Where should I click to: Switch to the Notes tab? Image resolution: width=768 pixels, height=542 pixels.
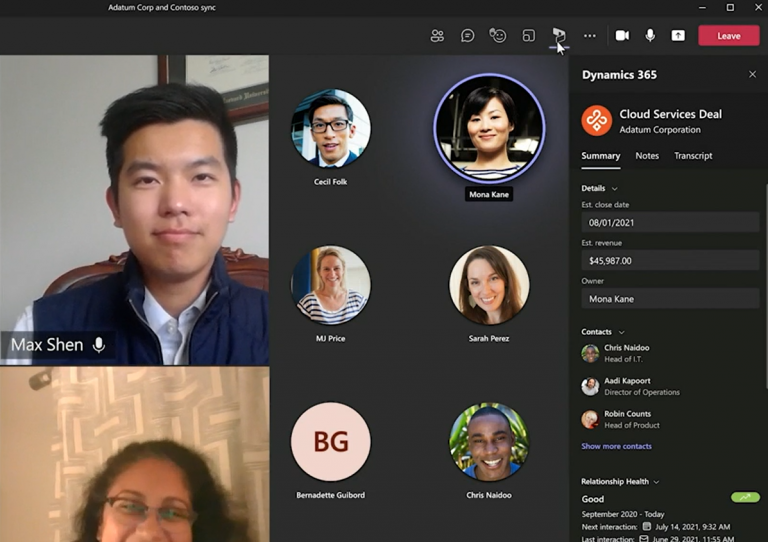click(647, 156)
